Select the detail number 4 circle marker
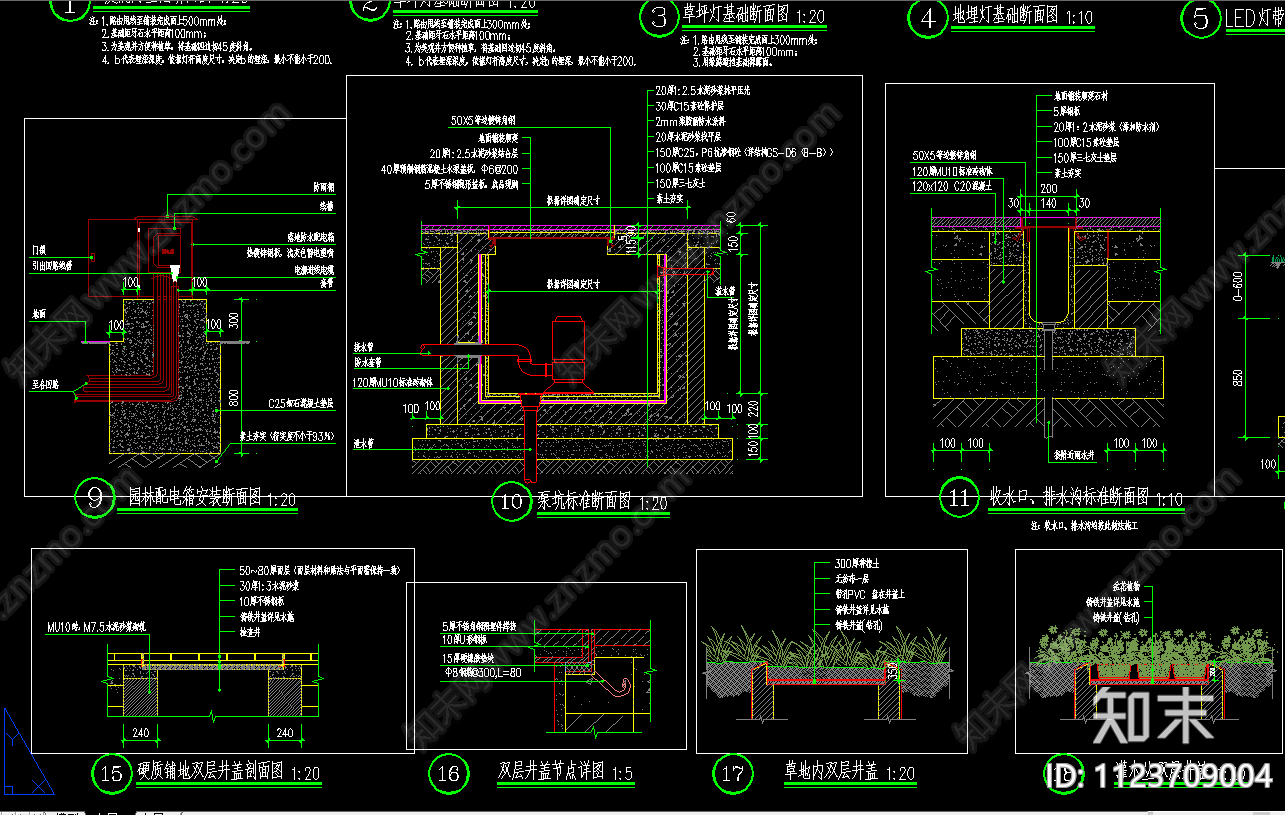 tap(929, 17)
